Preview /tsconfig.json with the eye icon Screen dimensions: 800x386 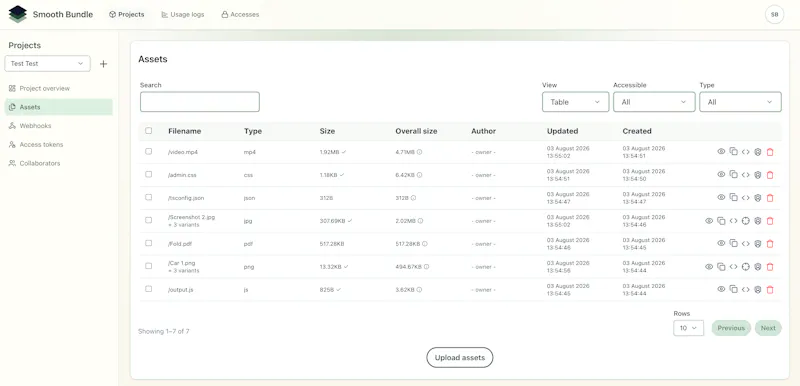pos(721,197)
